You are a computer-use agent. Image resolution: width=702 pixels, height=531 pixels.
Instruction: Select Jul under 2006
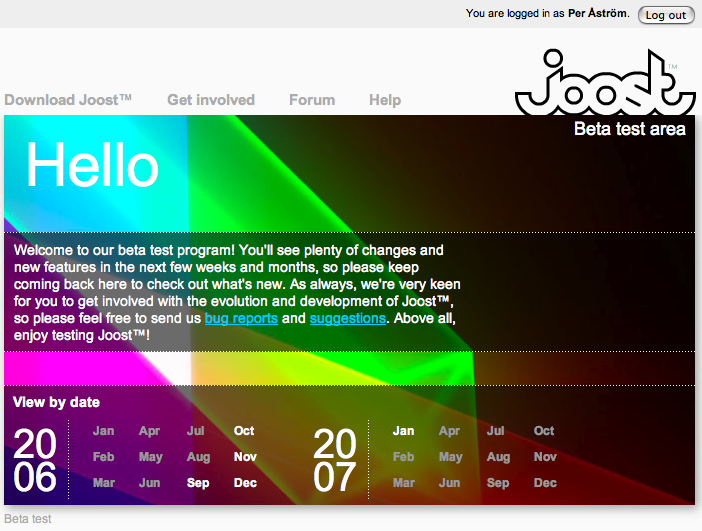click(196, 431)
